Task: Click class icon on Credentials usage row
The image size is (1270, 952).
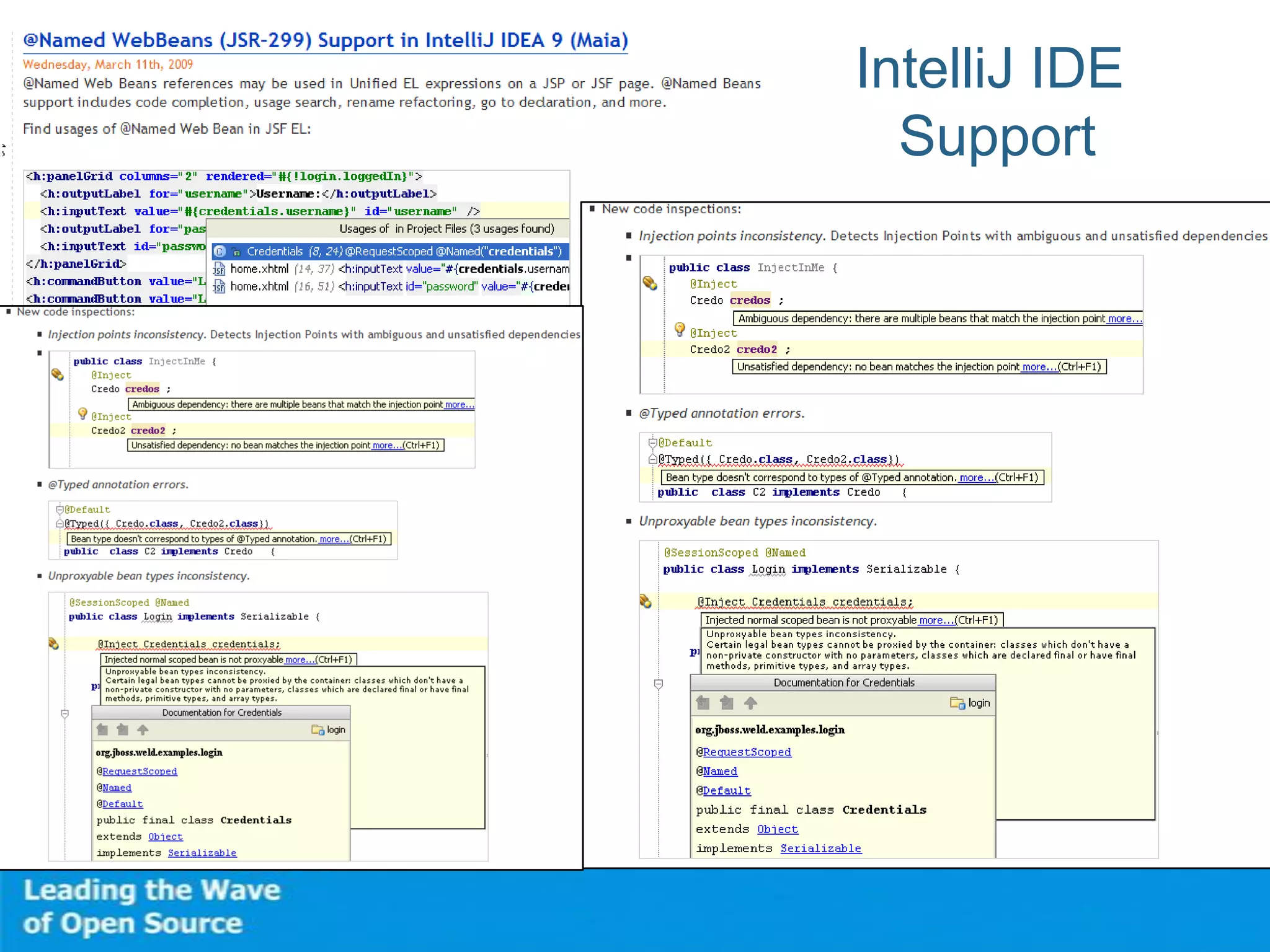Action: click(220, 252)
